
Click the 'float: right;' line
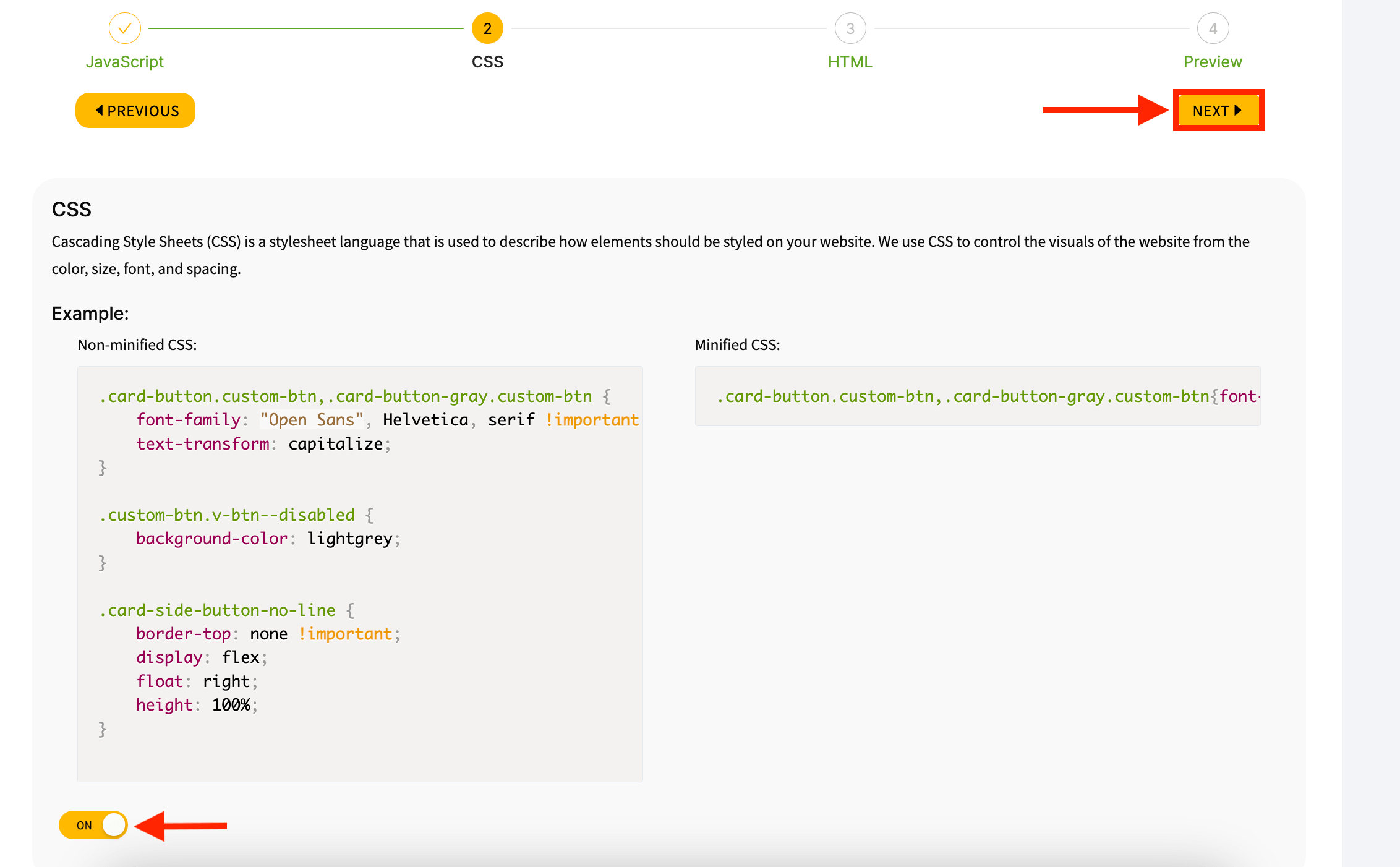pos(197,681)
